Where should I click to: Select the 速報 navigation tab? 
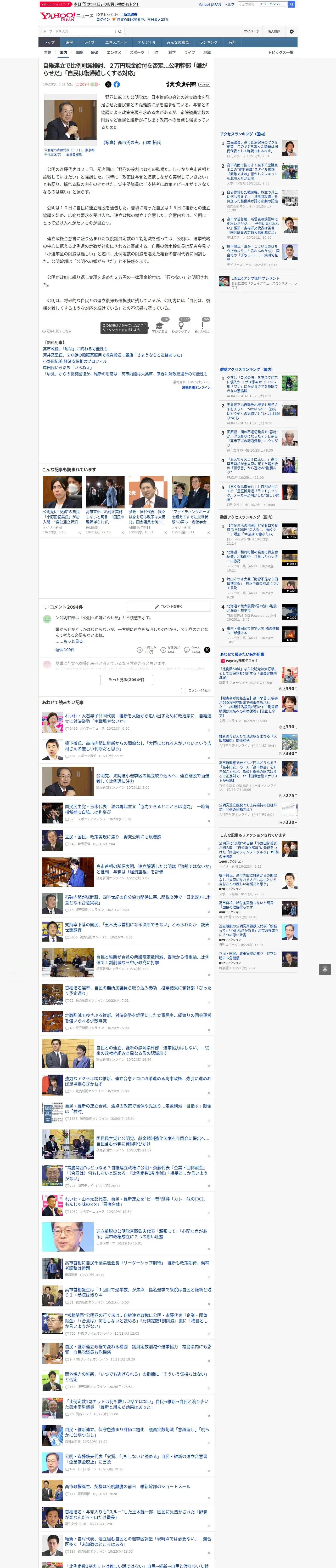coord(69,43)
